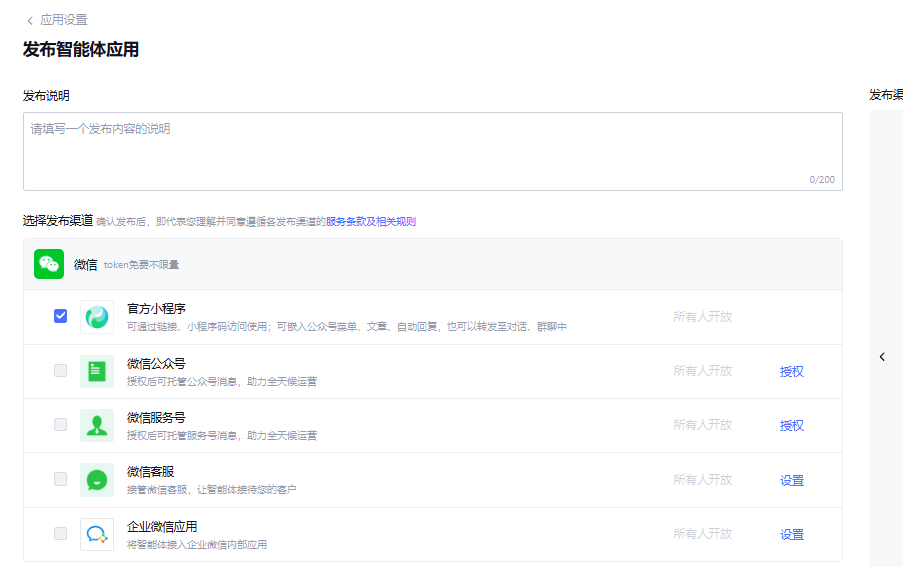Open 设置 for 企业微信应用

[791, 534]
